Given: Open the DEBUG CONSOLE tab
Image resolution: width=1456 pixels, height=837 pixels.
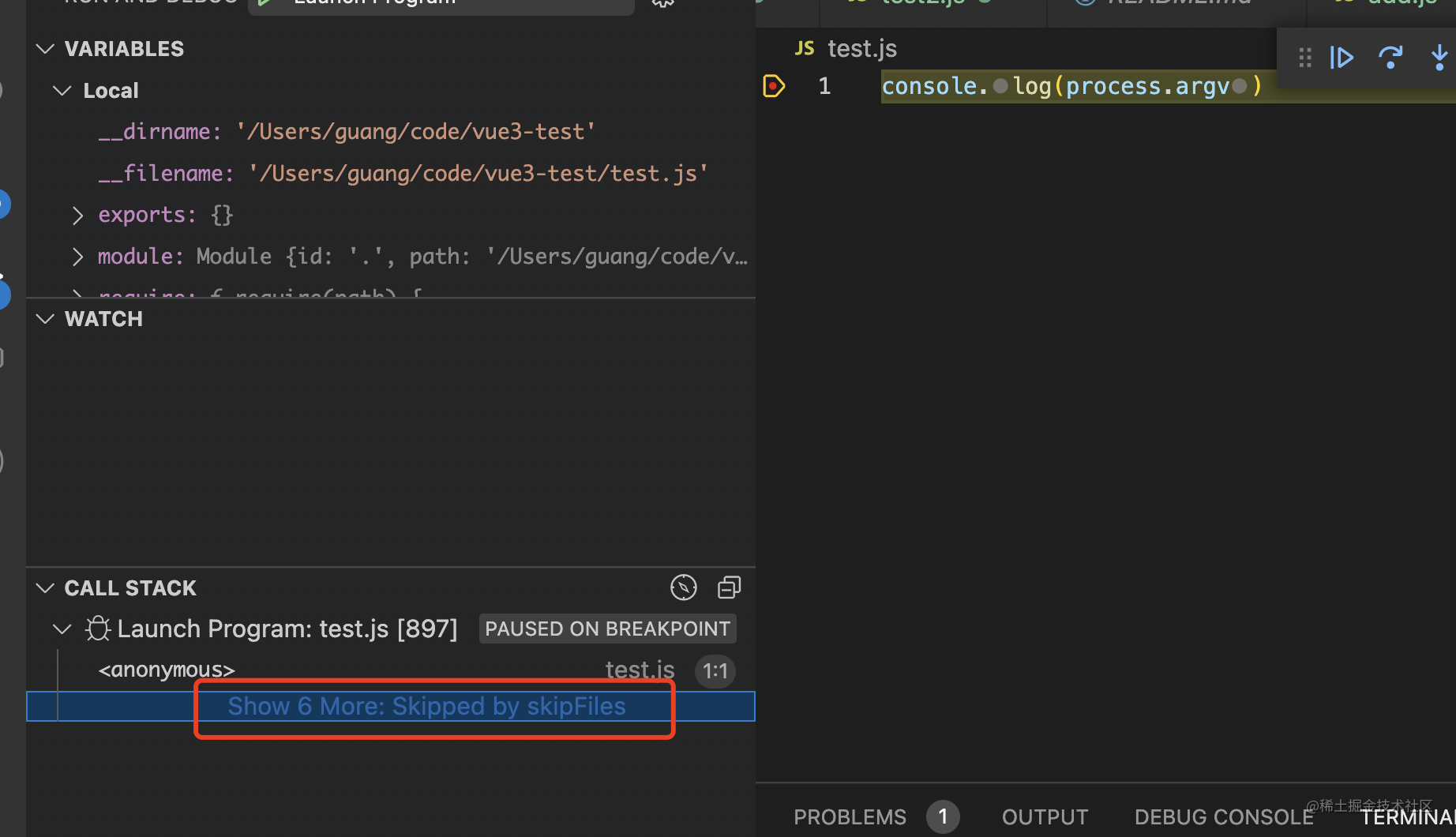Looking at the screenshot, I should pyautogui.click(x=1223, y=816).
